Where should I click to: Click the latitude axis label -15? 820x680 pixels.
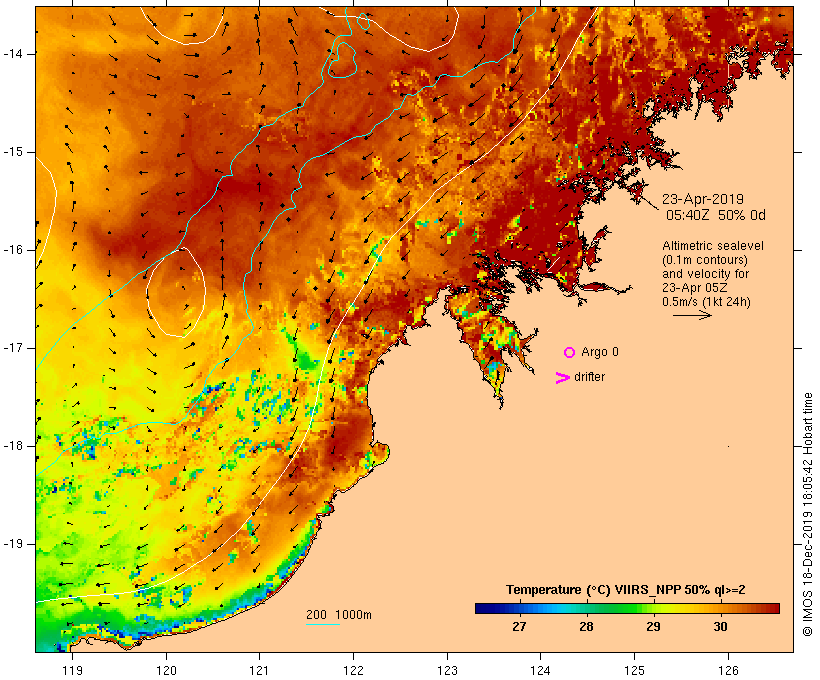point(13,152)
